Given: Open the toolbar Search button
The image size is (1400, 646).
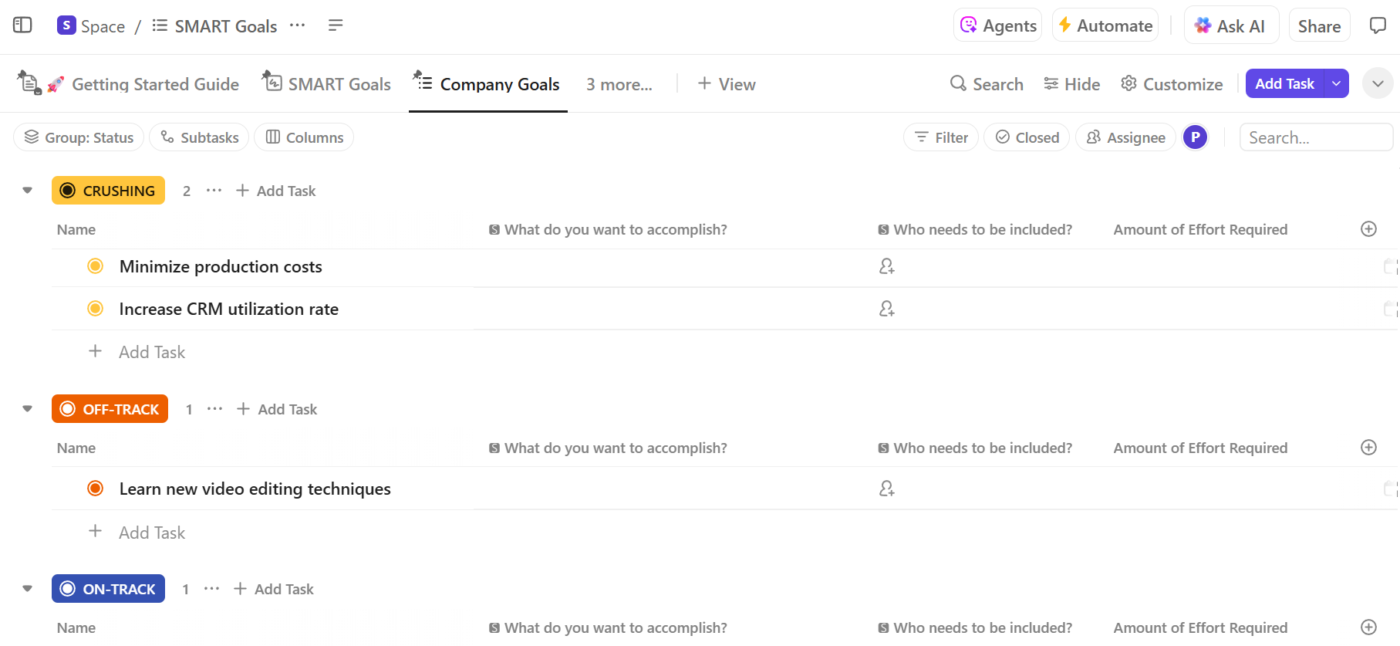Looking at the screenshot, I should (x=987, y=84).
